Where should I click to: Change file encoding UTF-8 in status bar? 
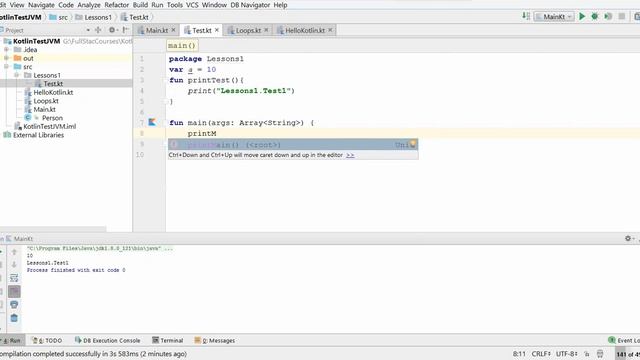[x=567, y=354]
